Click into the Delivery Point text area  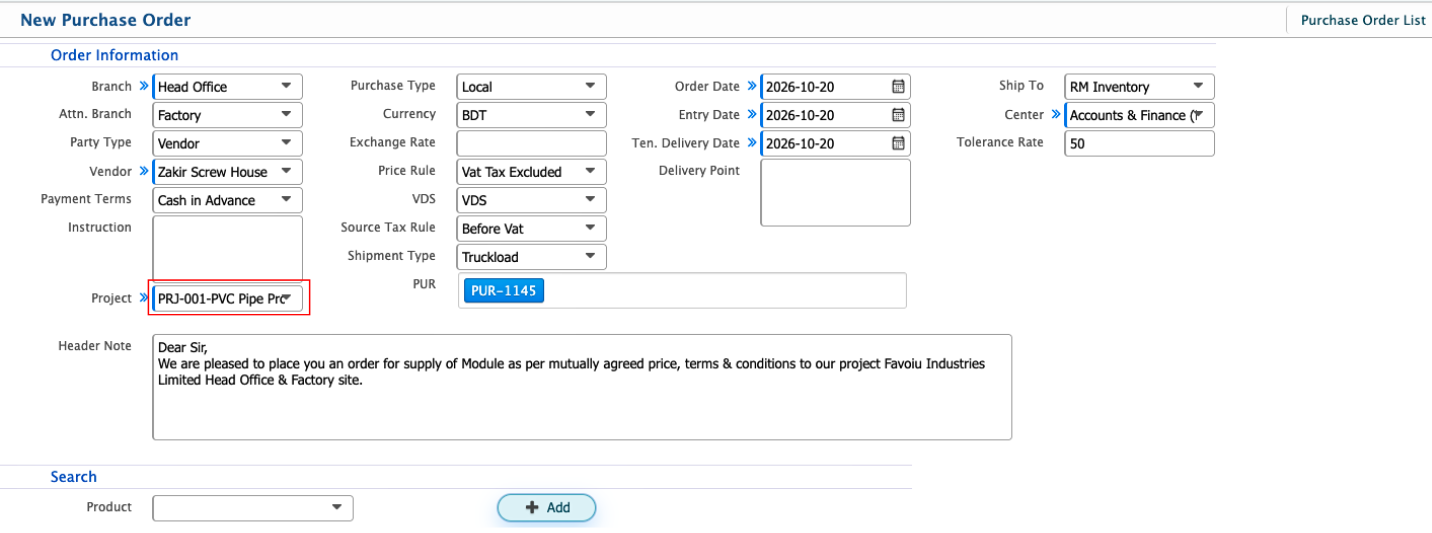836,193
